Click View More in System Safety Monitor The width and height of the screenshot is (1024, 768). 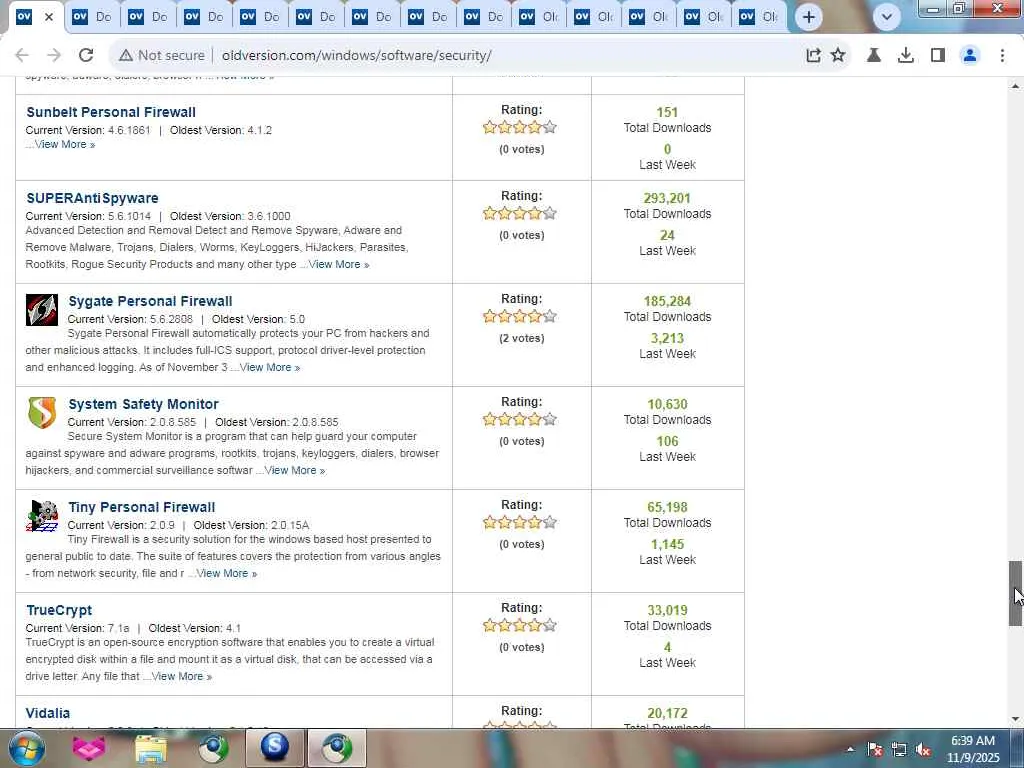click(x=295, y=470)
